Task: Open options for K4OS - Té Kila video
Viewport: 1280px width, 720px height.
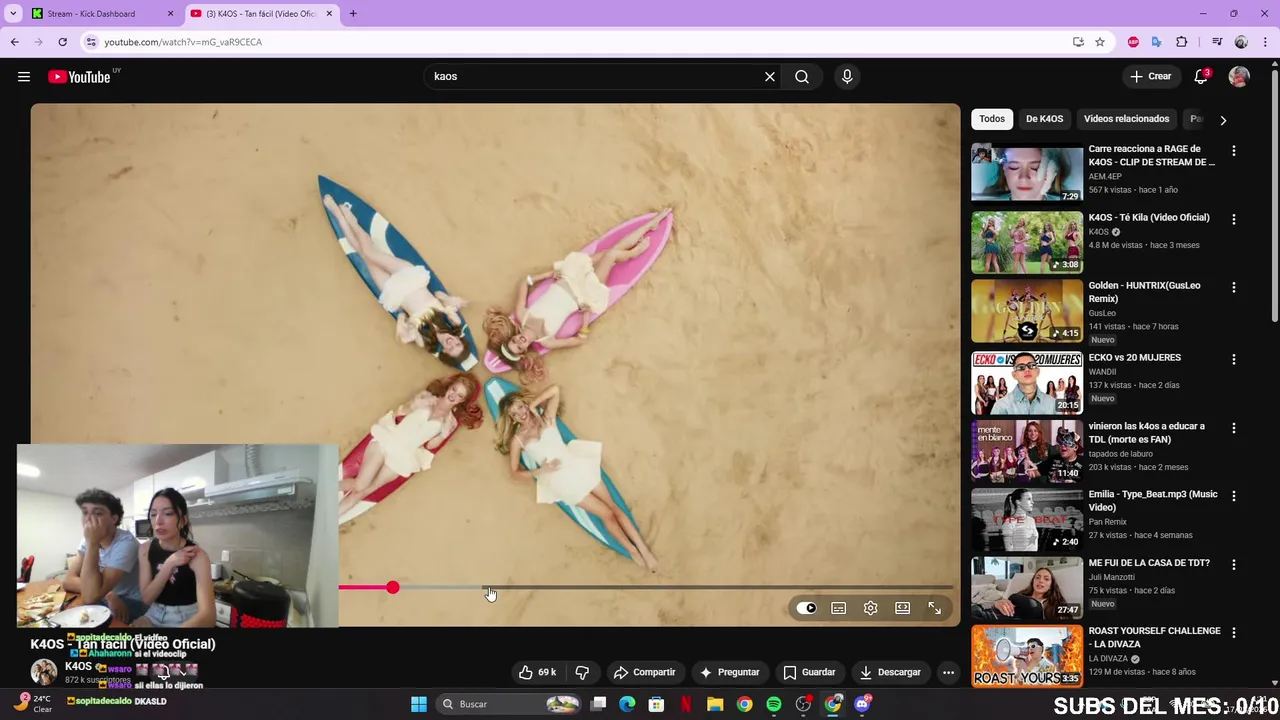Action: click(x=1233, y=219)
